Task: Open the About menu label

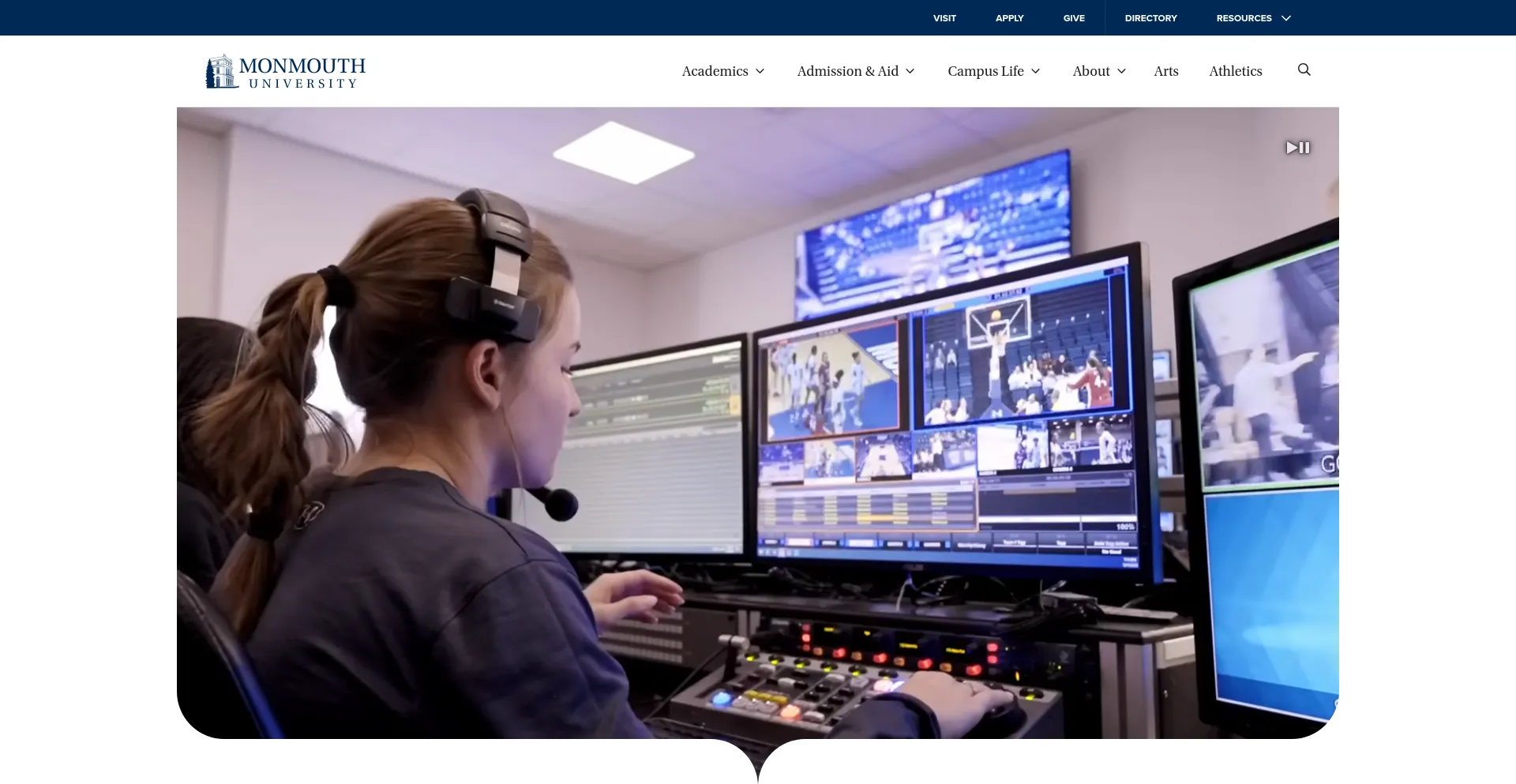Action: (1090, 71)
